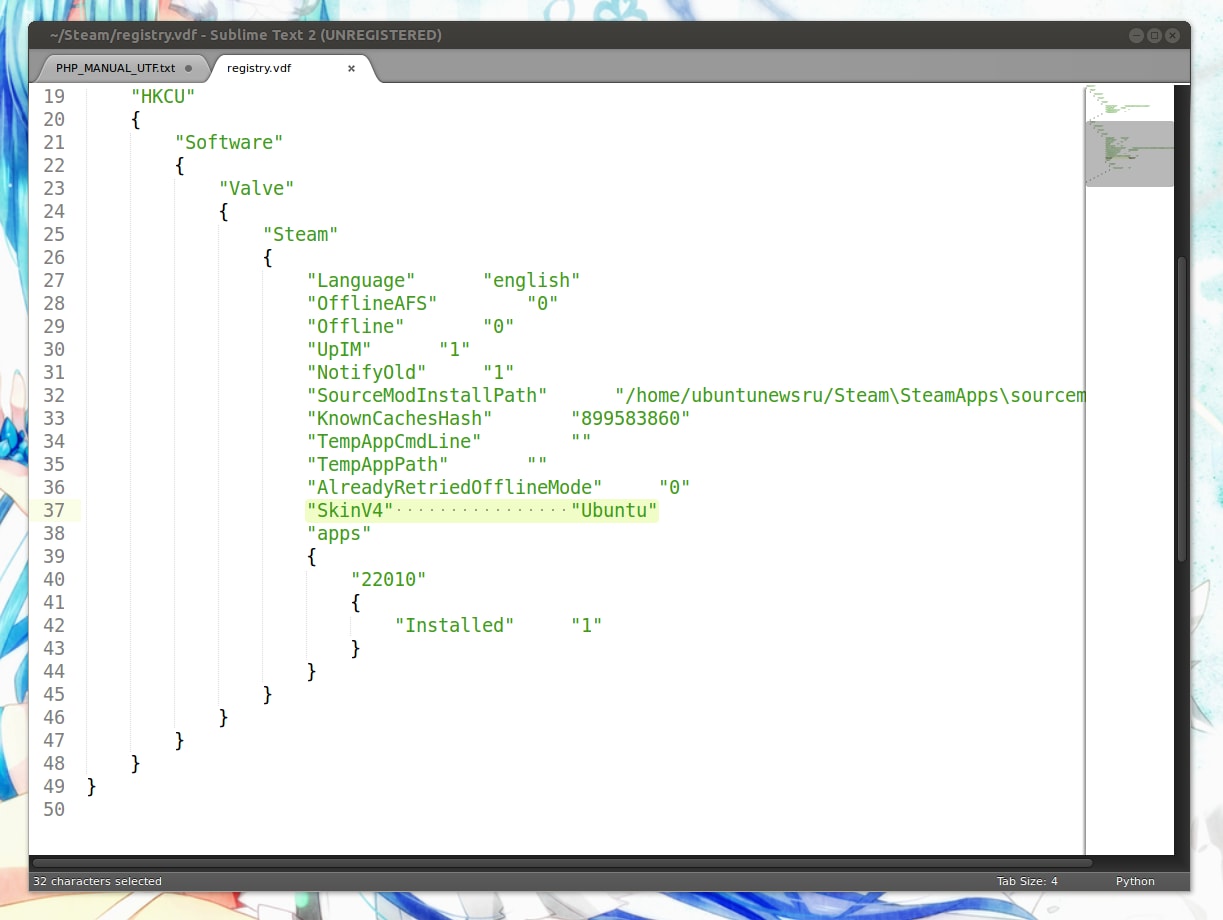Click the "22010" app ID key
The width and height of the screenshot is (1223, 920).
(x=388, y=579)
